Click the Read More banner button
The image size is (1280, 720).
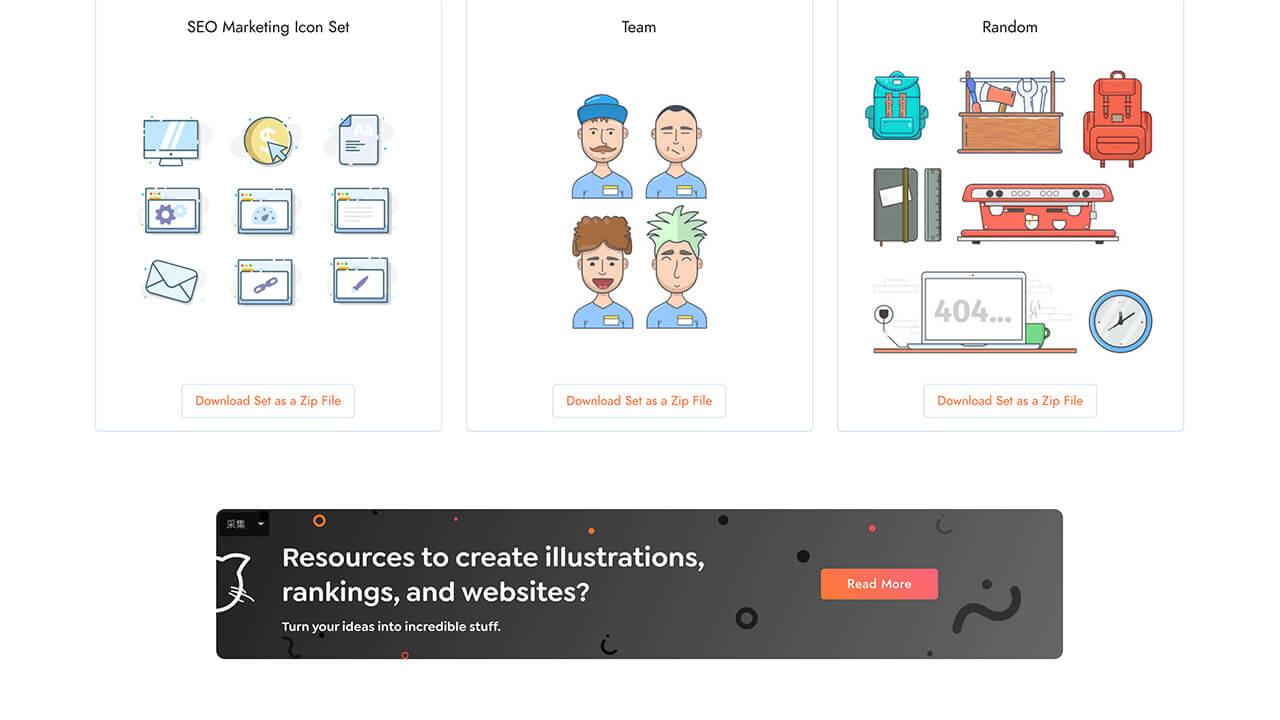point(879,584)
